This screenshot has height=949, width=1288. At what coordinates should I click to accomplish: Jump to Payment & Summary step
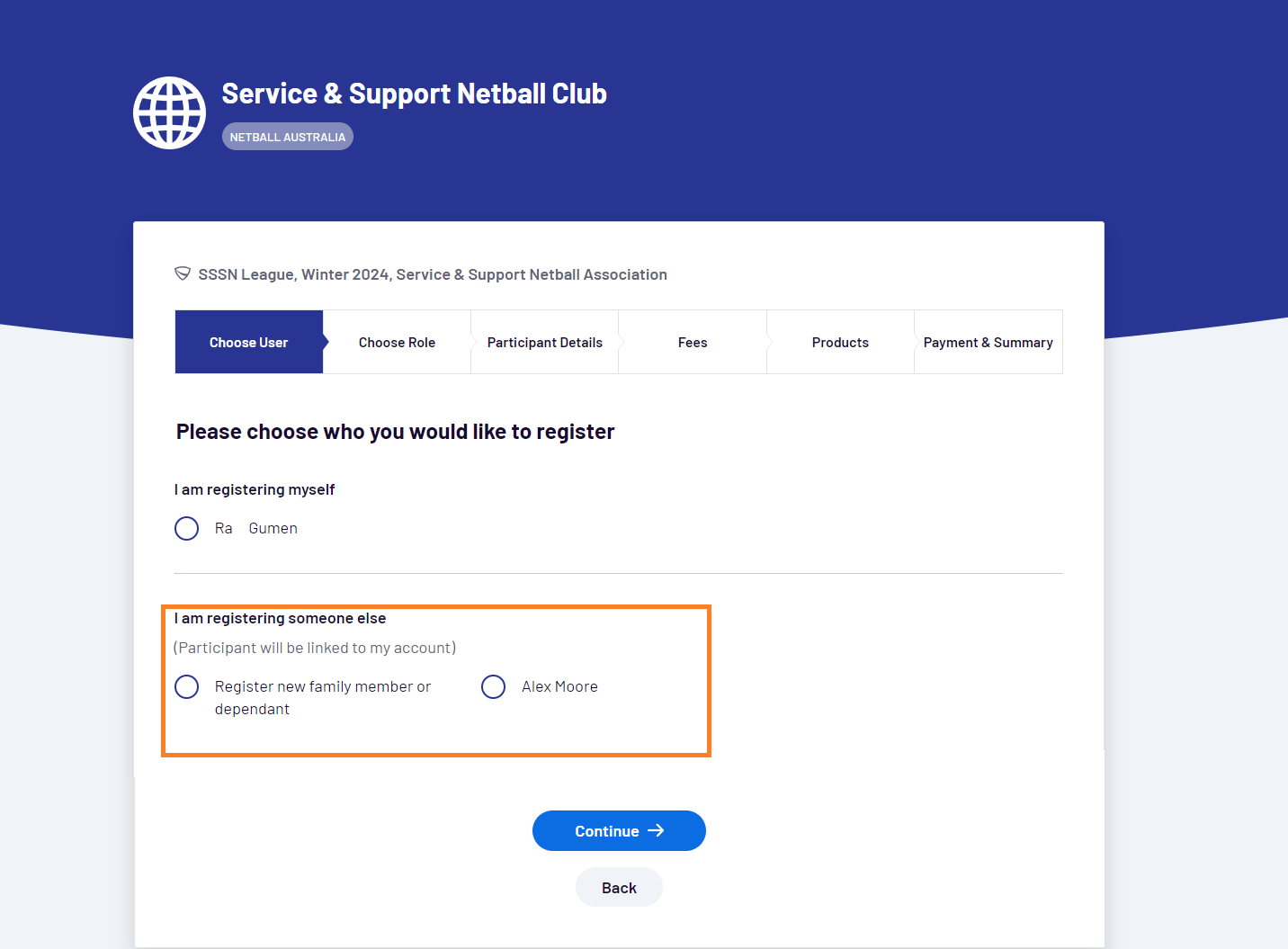point(988,342)
